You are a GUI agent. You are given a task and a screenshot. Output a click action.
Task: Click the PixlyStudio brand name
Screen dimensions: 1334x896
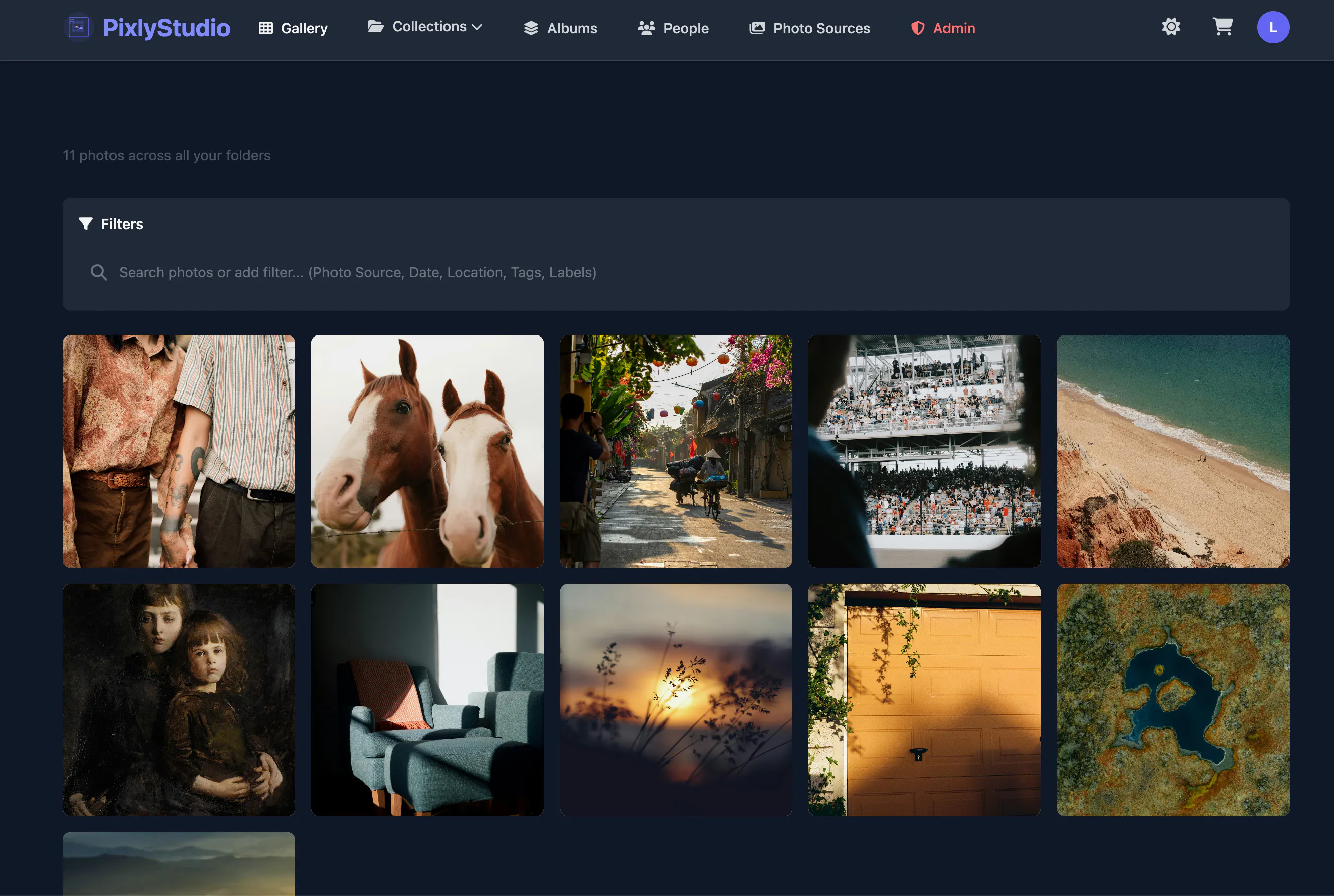tap(166, 28)
